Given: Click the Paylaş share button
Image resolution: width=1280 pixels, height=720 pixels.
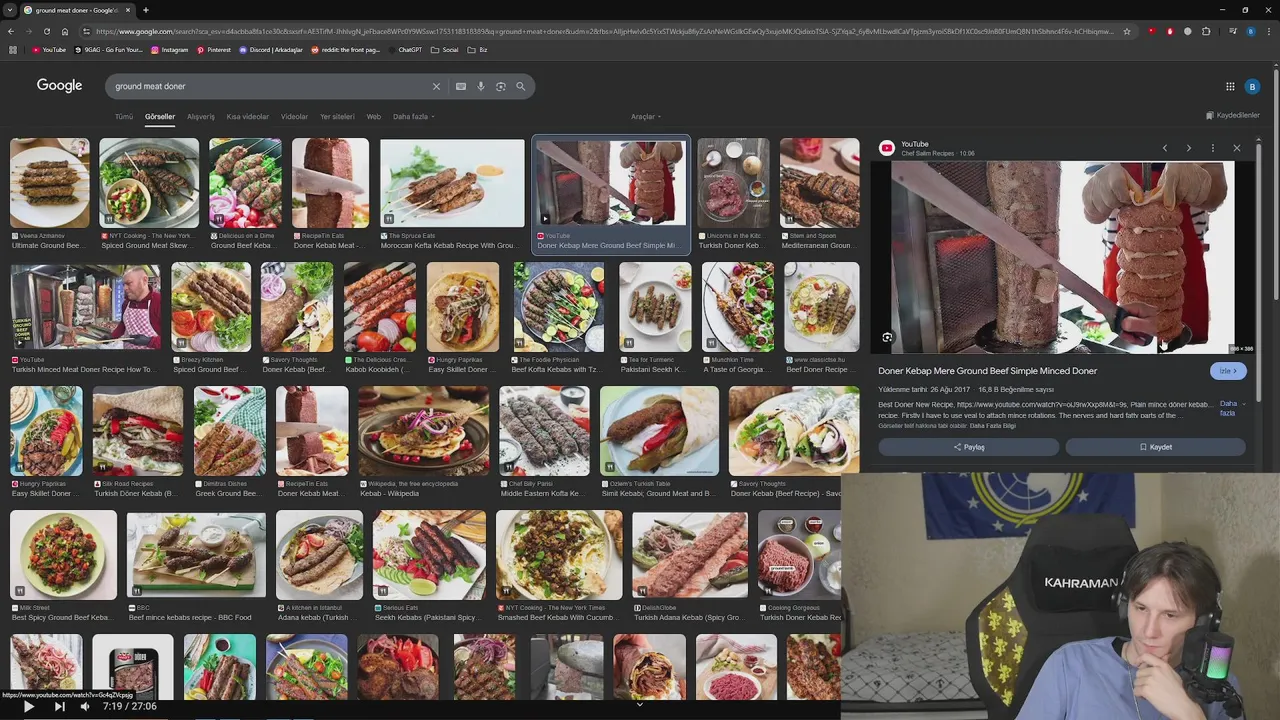Looking at the screenshot, I should click(x=968, y=447).
